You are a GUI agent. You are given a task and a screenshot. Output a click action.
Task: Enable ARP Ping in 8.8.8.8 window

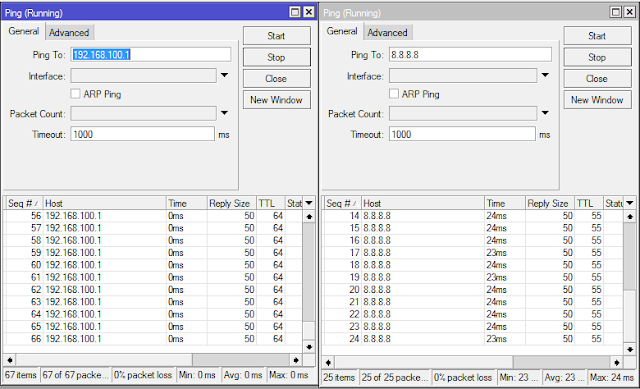(x=393, y=94)
